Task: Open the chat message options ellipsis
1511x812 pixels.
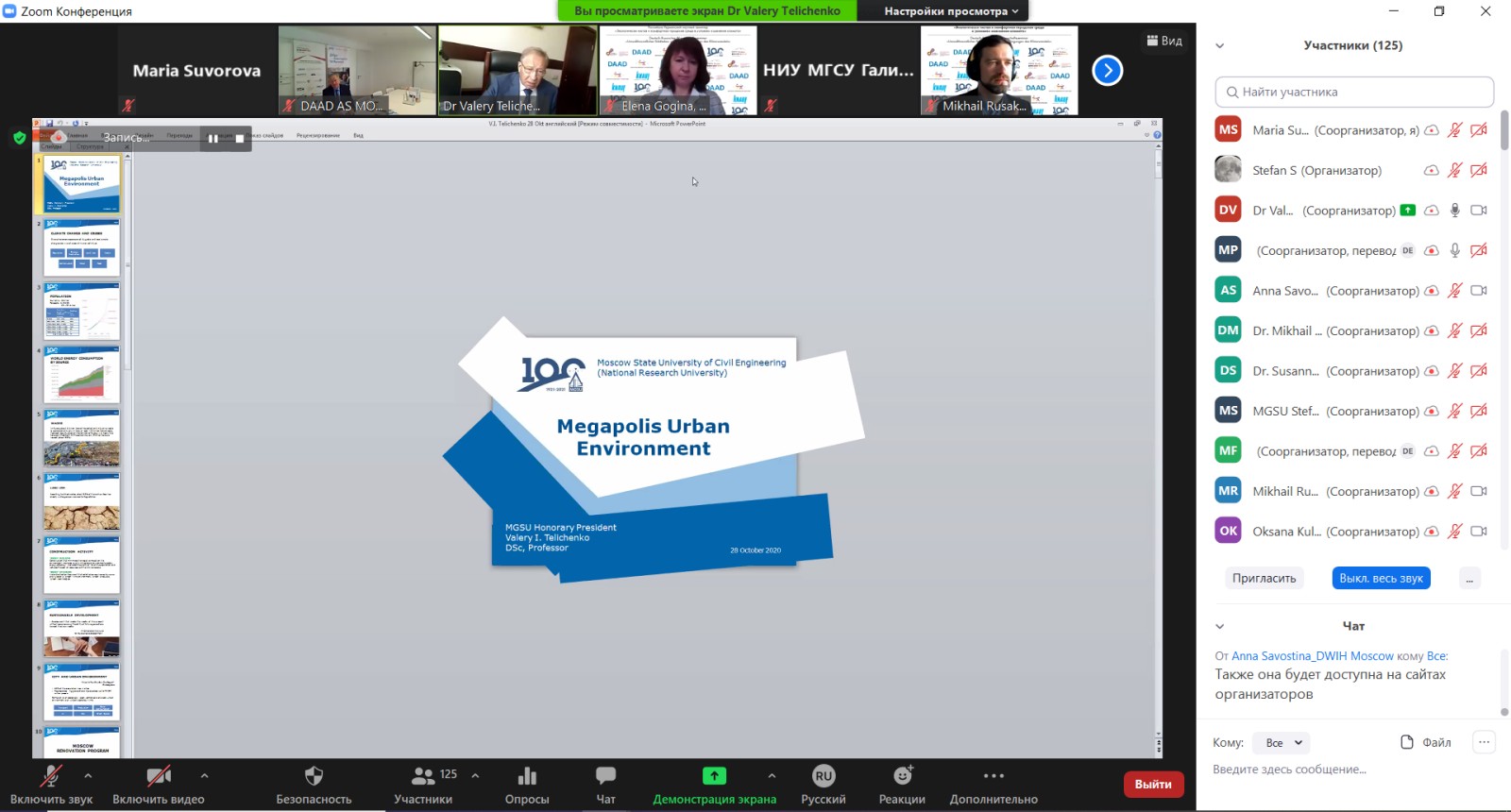Action: coord(1484,742)
